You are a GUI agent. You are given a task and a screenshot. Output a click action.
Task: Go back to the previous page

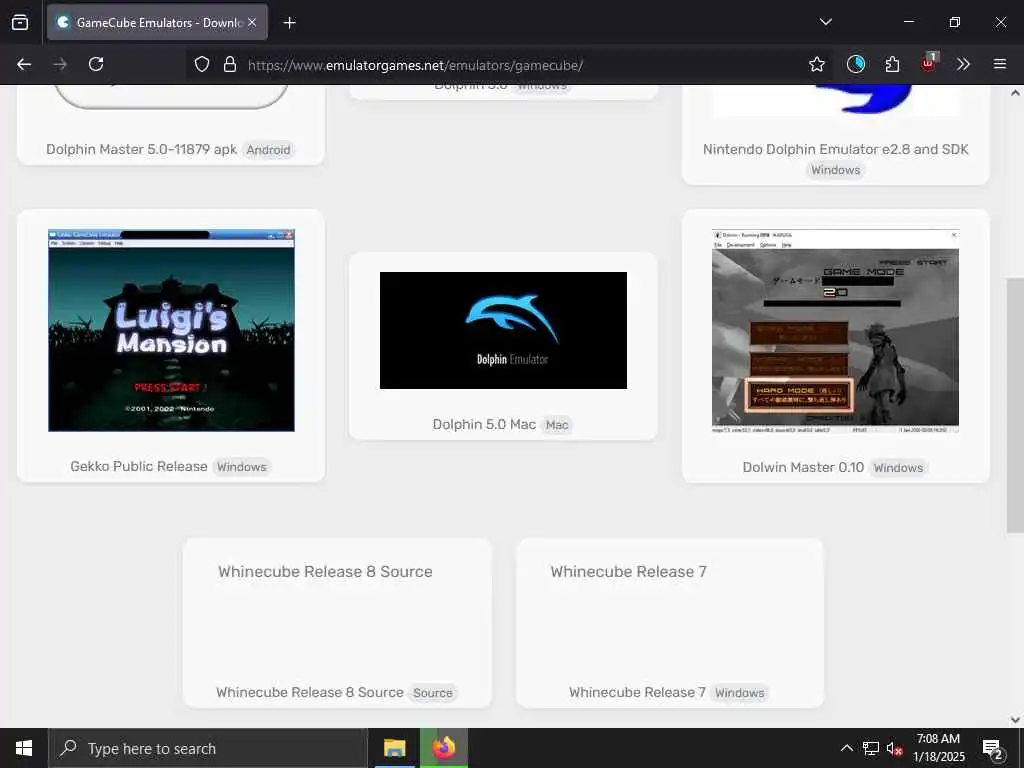24,64
